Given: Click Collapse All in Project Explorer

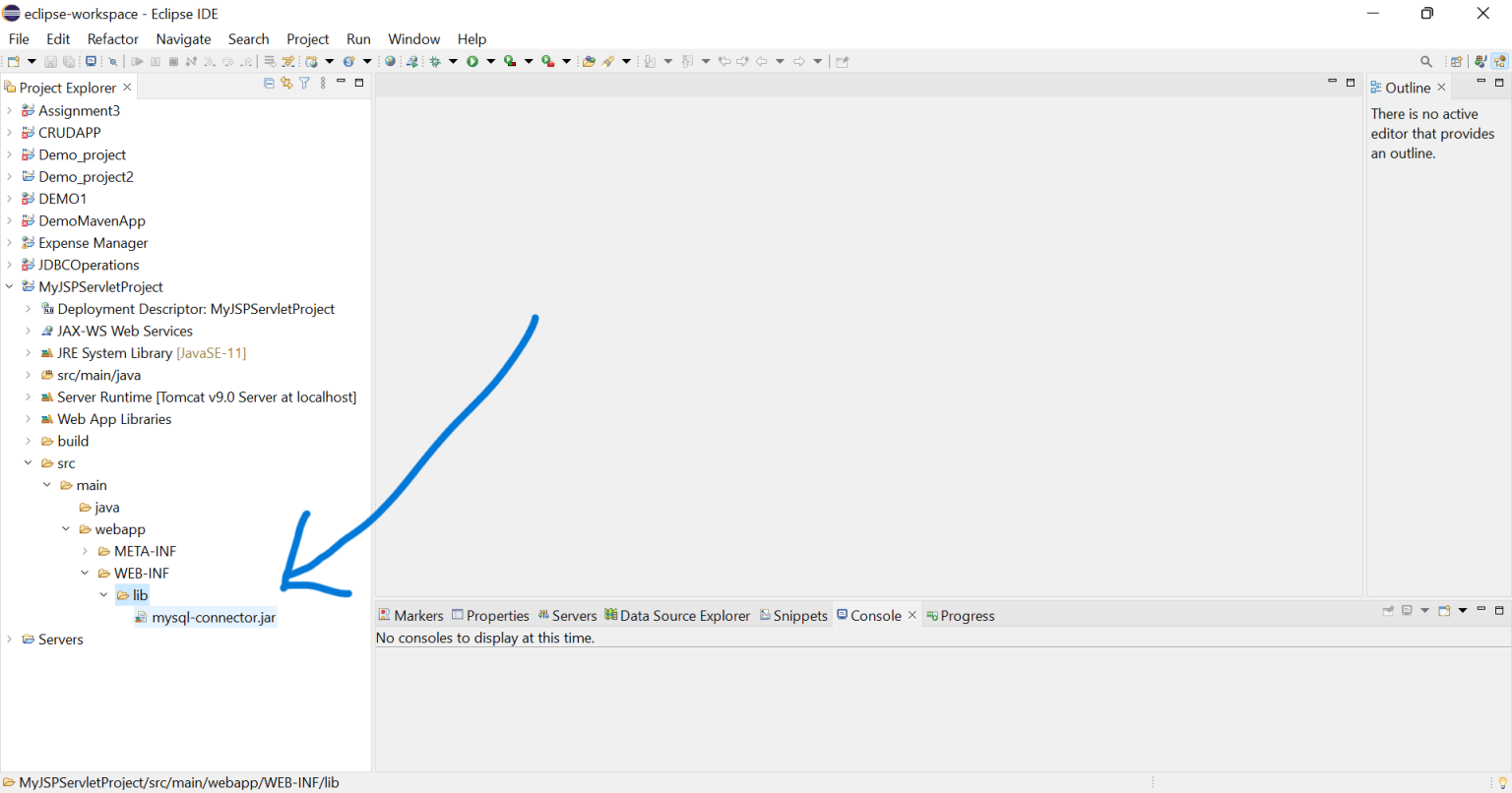Looking at the screenshot, I should 269,84.
